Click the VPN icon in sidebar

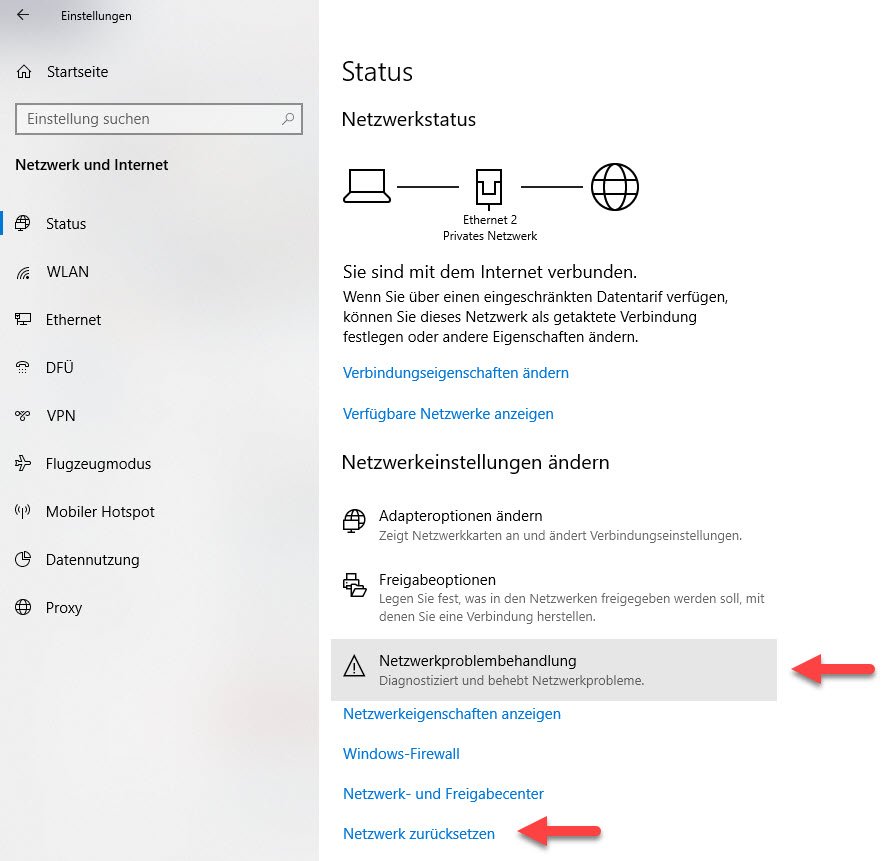[23, 415]
